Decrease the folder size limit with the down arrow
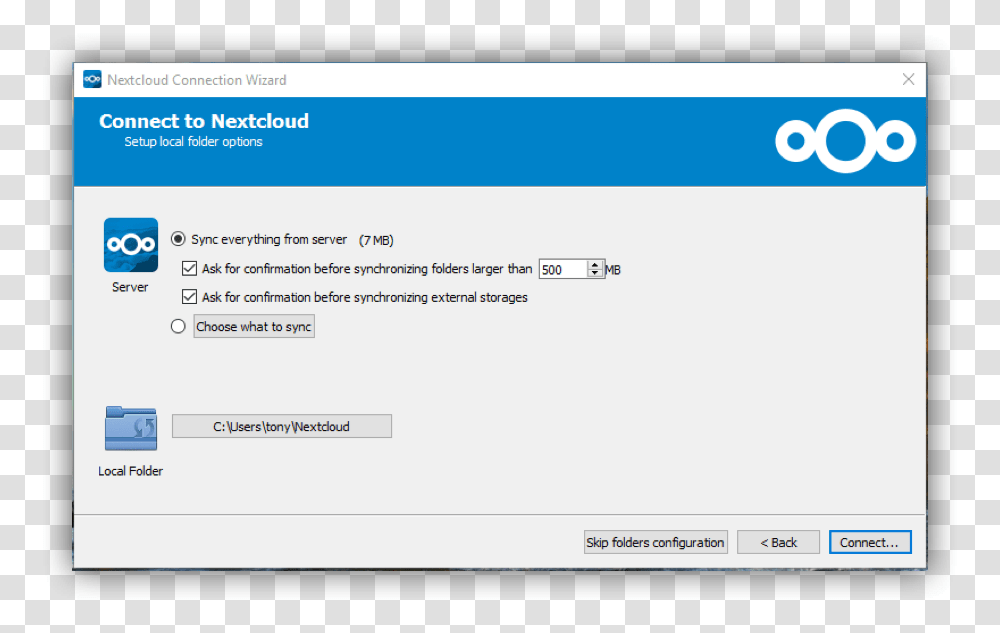Image resolution: width=1000 pixels, height=633 pixels. pos(595,273)
